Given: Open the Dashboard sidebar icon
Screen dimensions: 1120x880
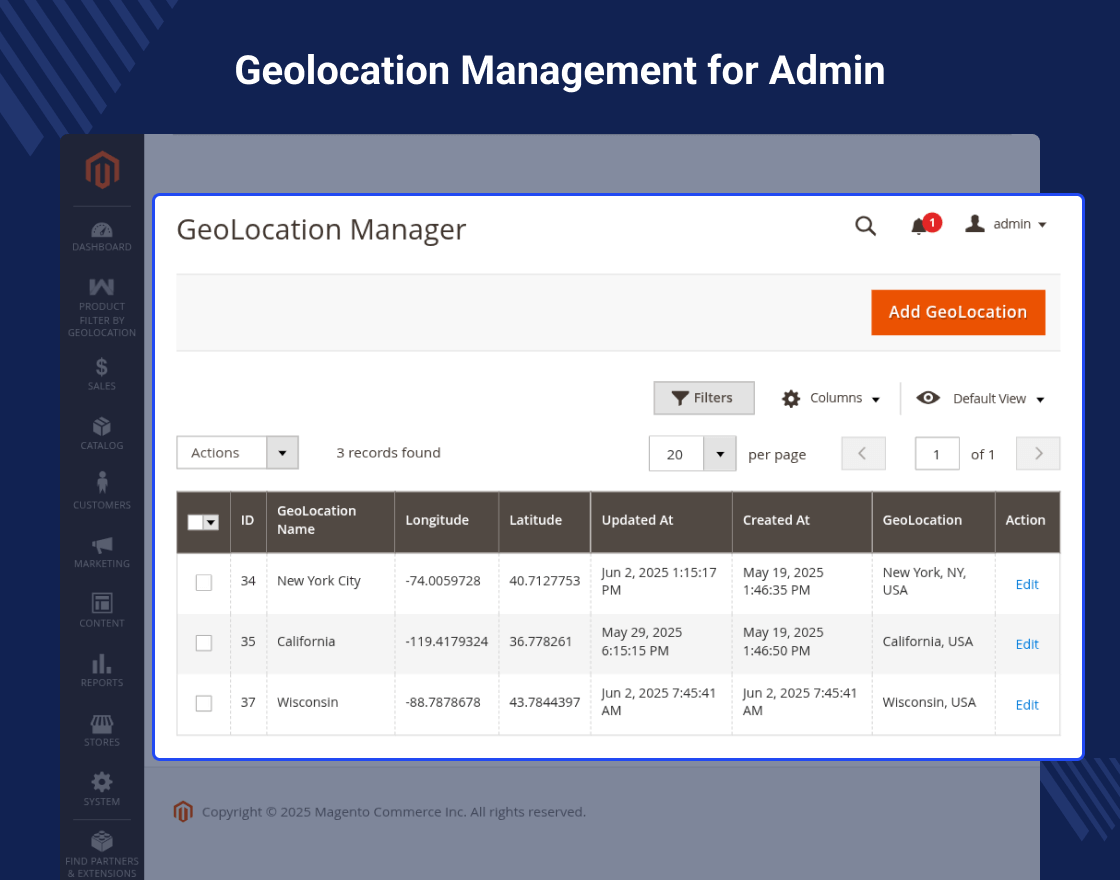Looking at the screenshot, I should pyautogui.click(x=101, y=230).
